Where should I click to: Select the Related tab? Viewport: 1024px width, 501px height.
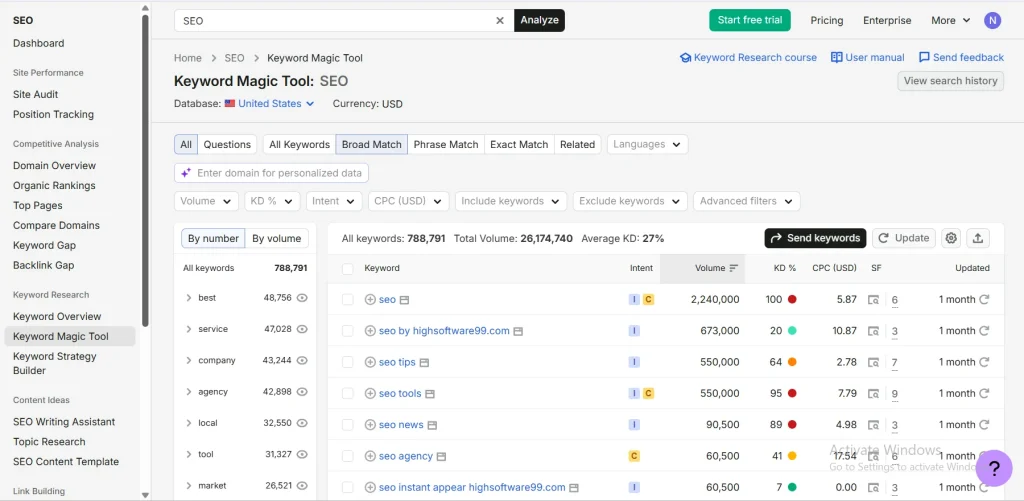coord(577,144)
